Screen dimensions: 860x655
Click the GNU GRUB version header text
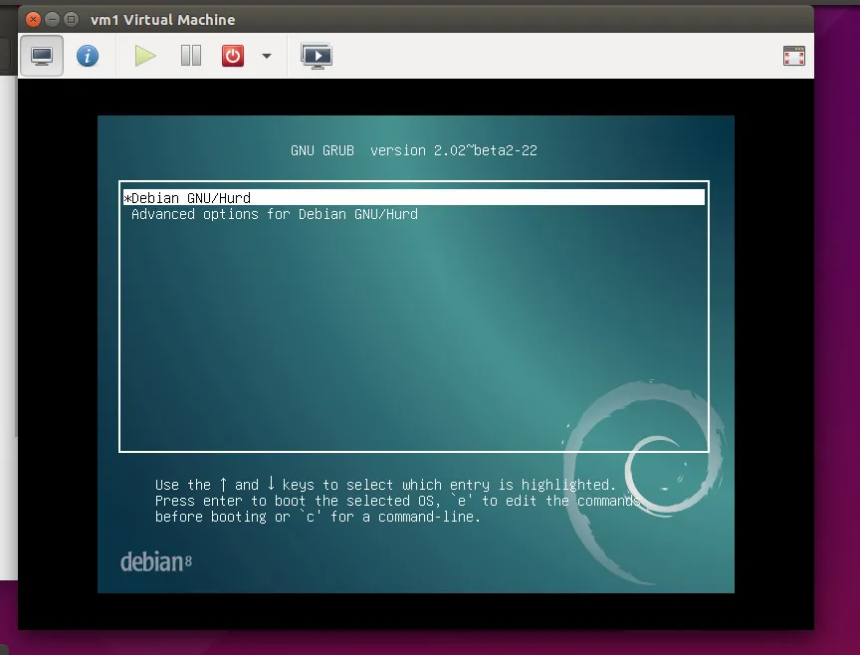(414, 150)
